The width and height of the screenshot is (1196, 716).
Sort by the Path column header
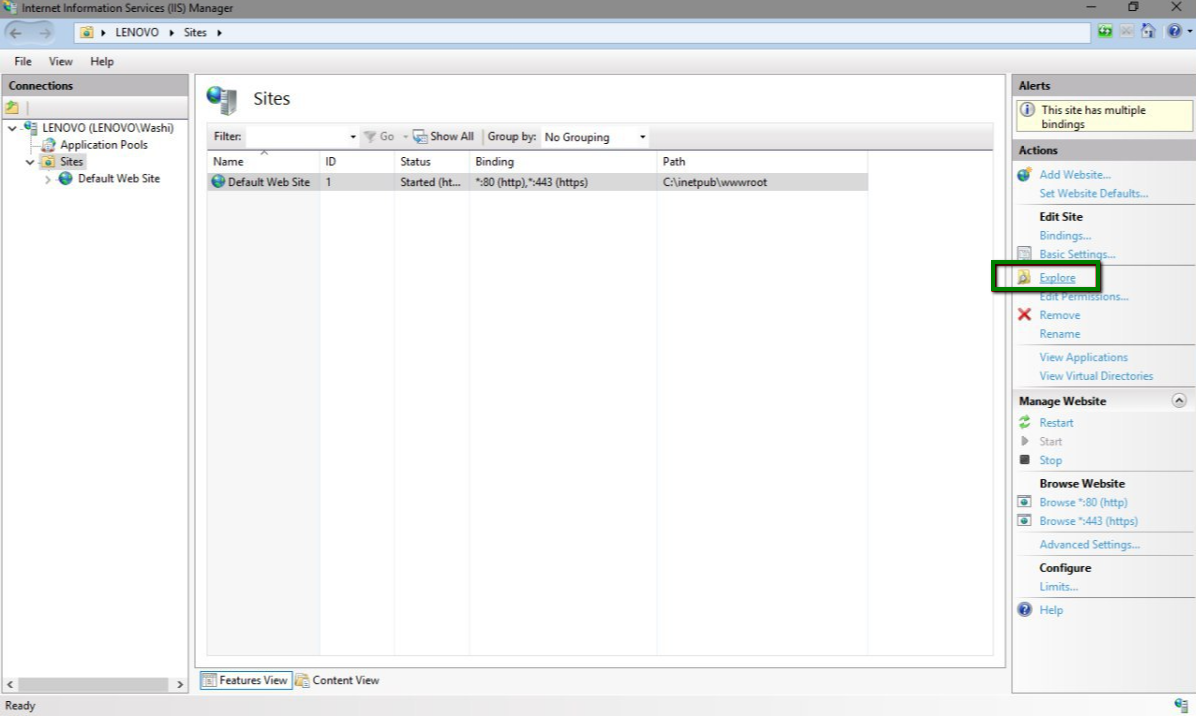pos(761,162)
